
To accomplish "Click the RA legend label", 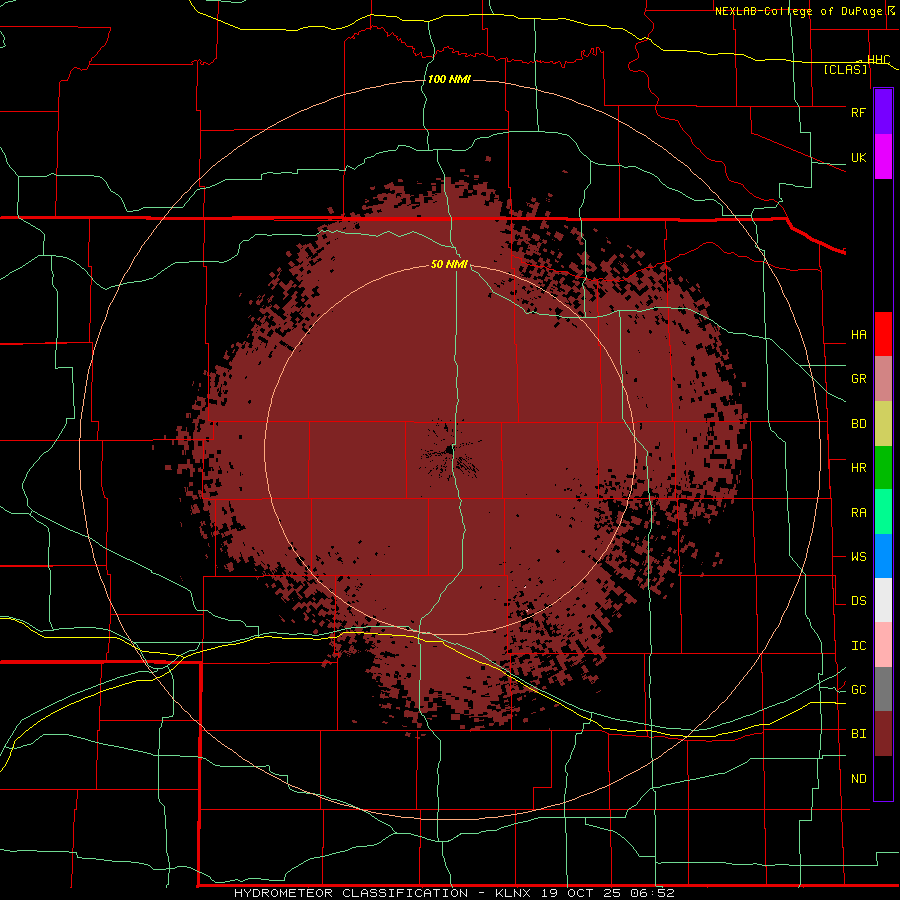I will click(858, 513).
